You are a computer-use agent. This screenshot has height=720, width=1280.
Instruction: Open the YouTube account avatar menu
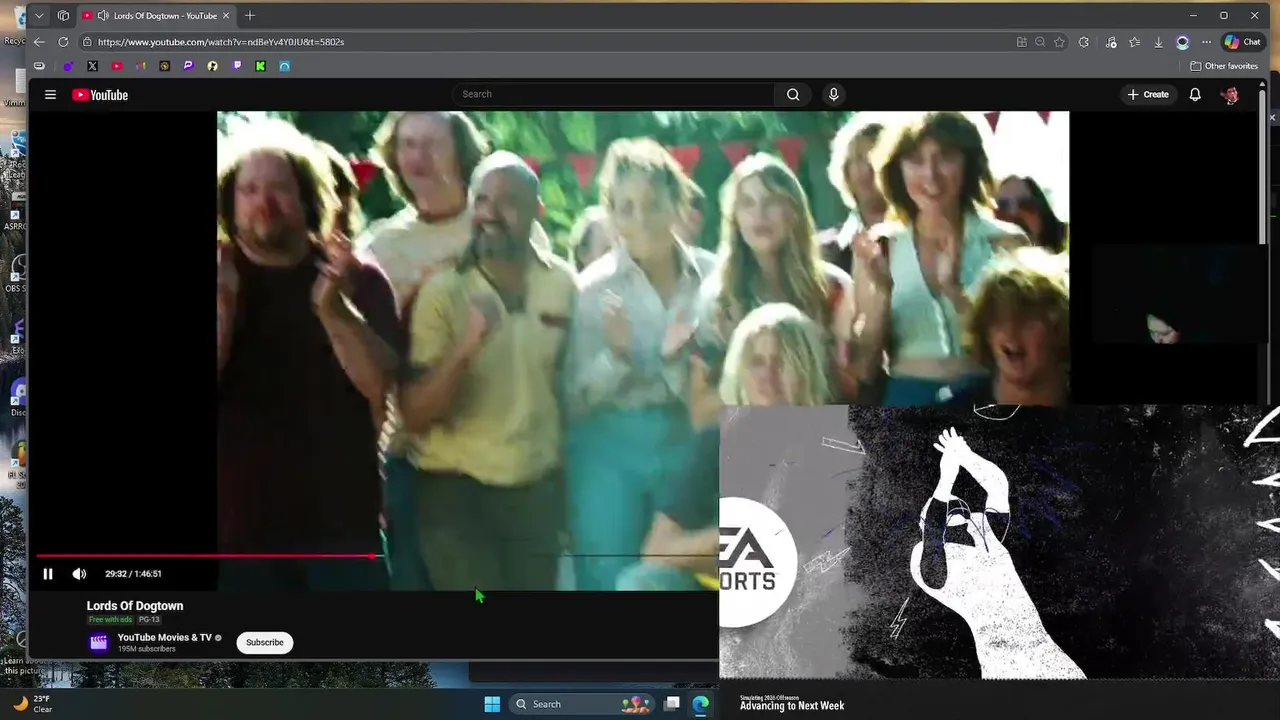click(1230, 95)
